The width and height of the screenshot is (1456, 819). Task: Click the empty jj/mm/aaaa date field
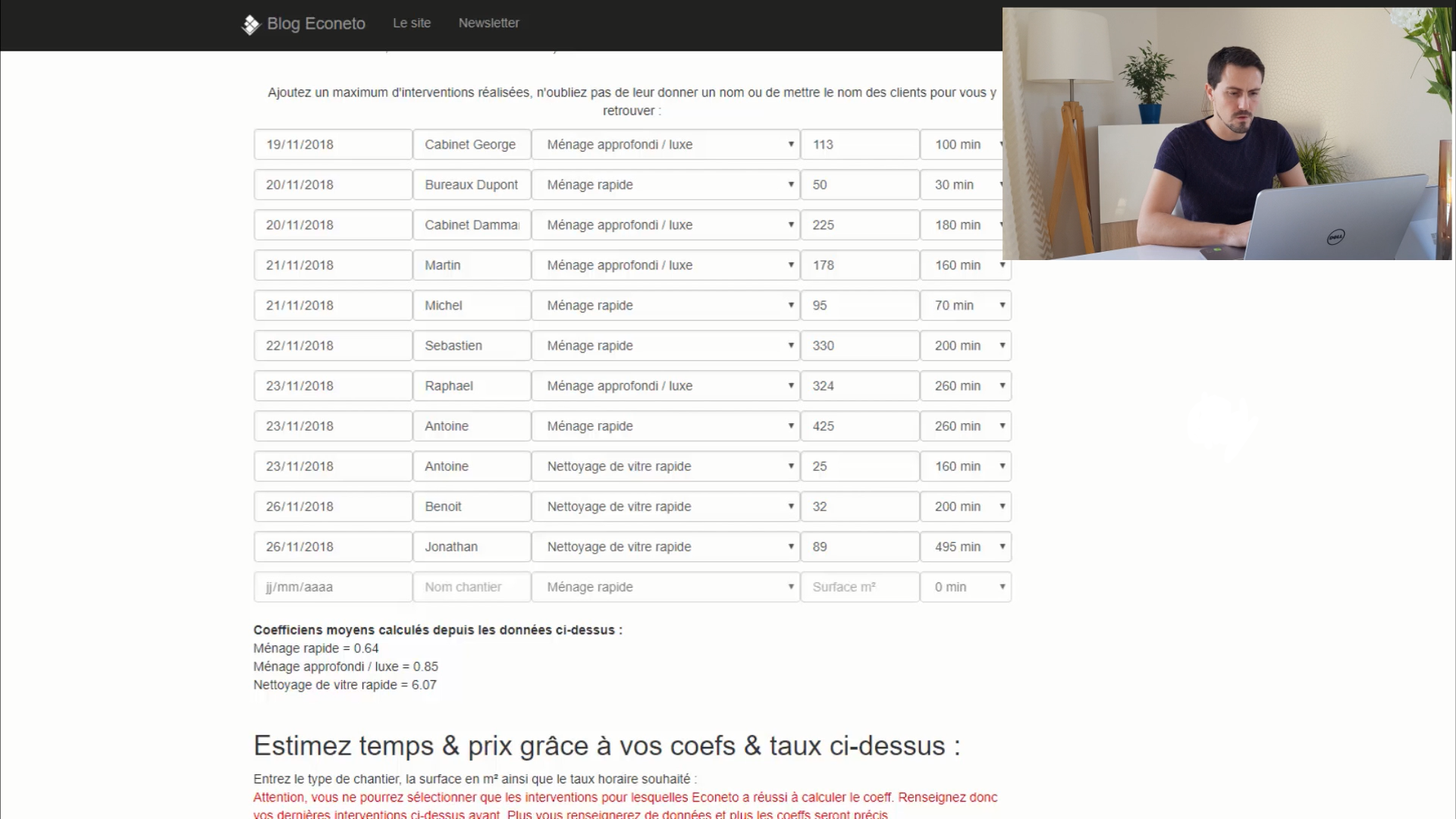pyautogui.click(x=333, y=586)
